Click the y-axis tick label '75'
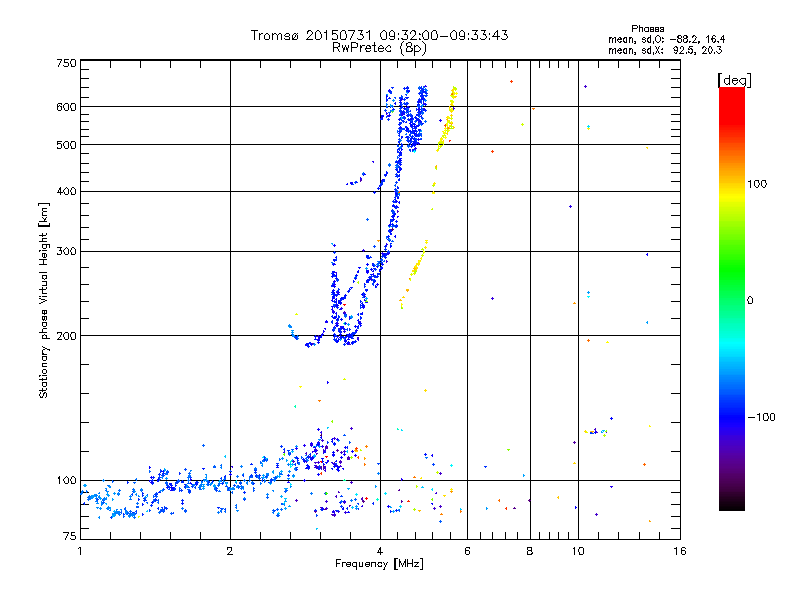Viewport: 800px width, 600px height. click(70, 536)
